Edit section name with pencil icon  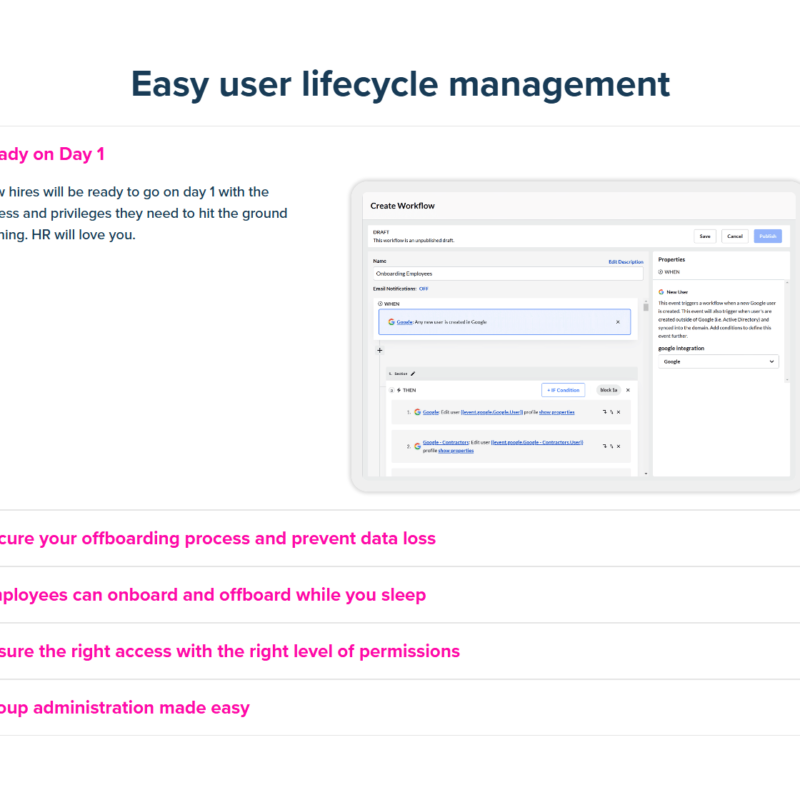413,373
